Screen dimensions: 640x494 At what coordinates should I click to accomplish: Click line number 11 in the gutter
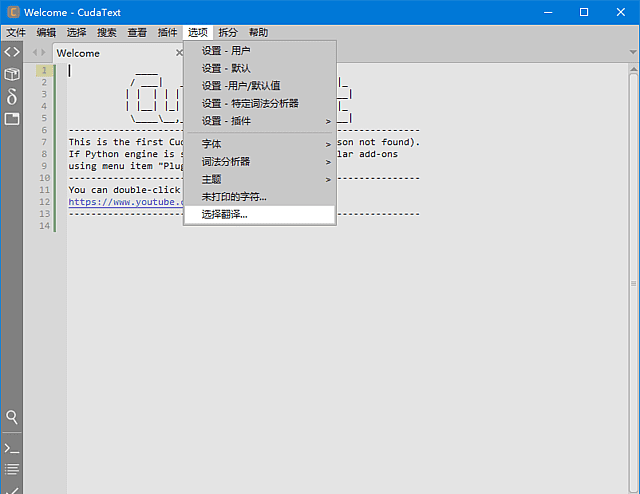click(44, 190)
